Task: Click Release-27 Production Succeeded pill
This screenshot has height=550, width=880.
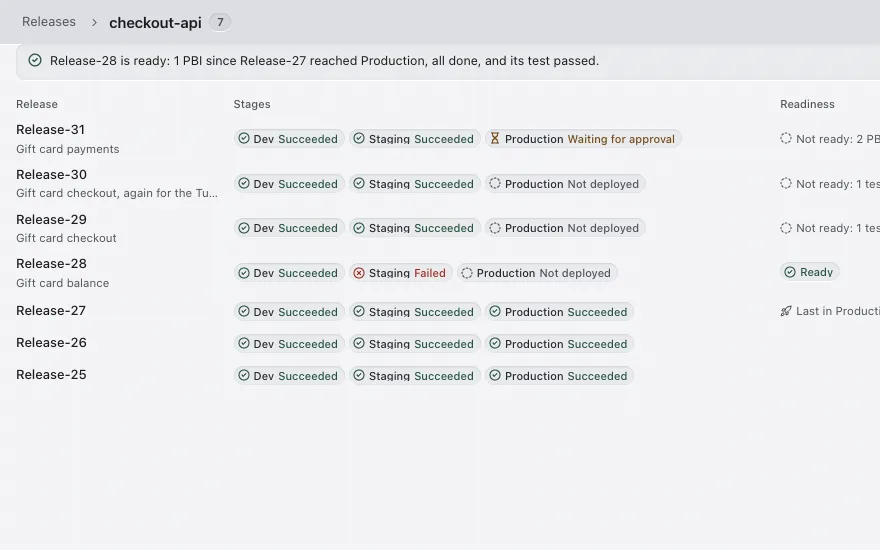Action: [x=560, y=311]
